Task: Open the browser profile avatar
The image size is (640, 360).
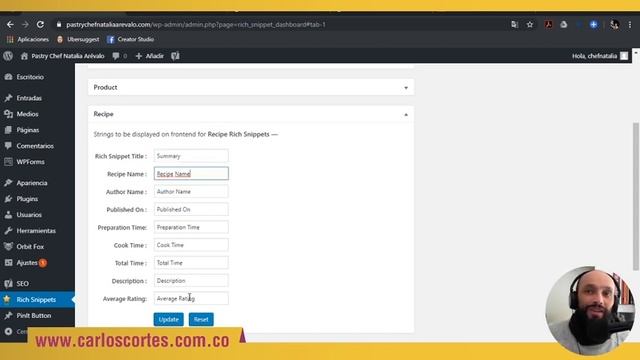Action: 614,24
